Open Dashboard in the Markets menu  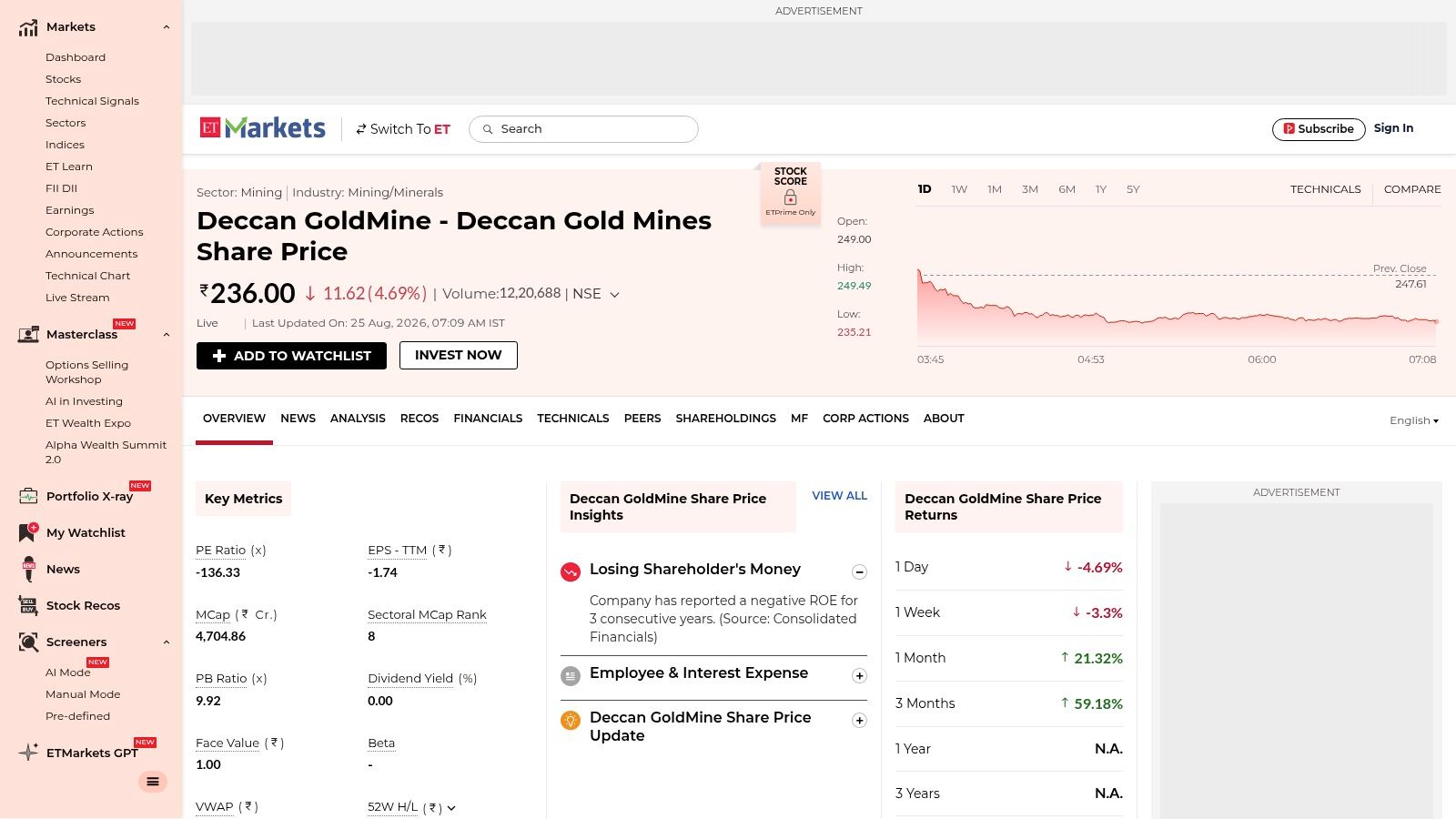pyautogui.click(x=76, y=57)
